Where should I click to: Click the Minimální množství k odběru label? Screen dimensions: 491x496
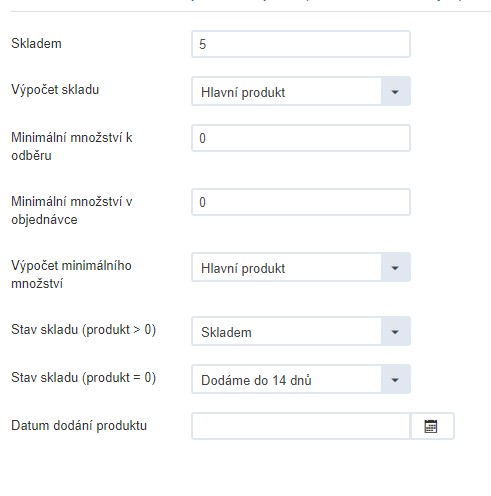[72, 146]
